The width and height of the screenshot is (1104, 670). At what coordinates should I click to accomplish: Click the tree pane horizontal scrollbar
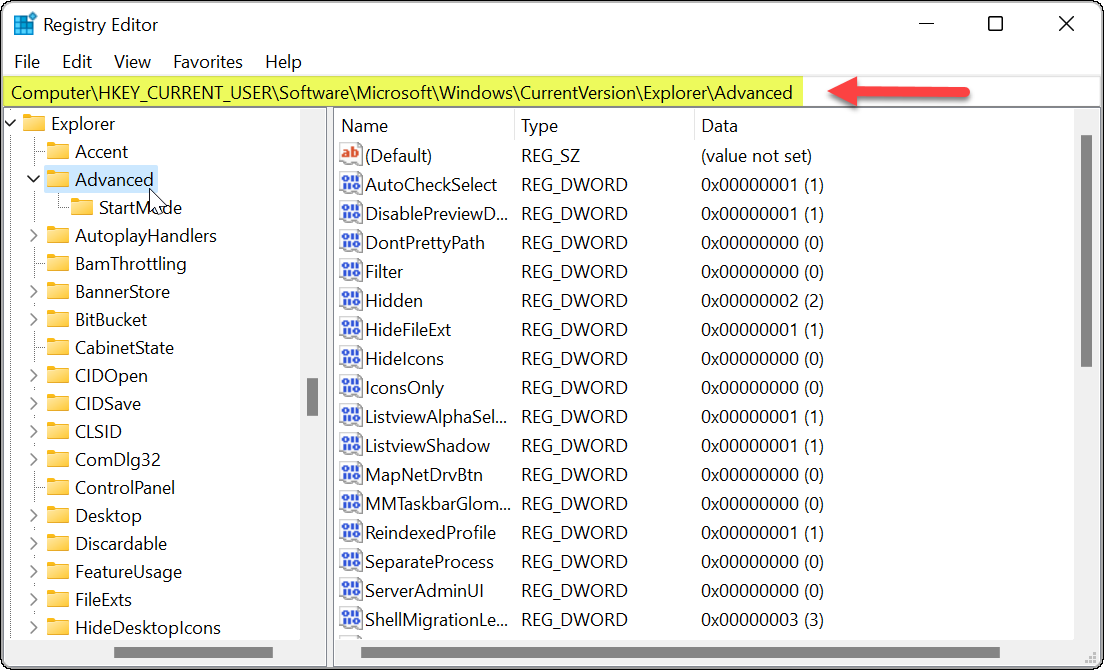[193, 652]
